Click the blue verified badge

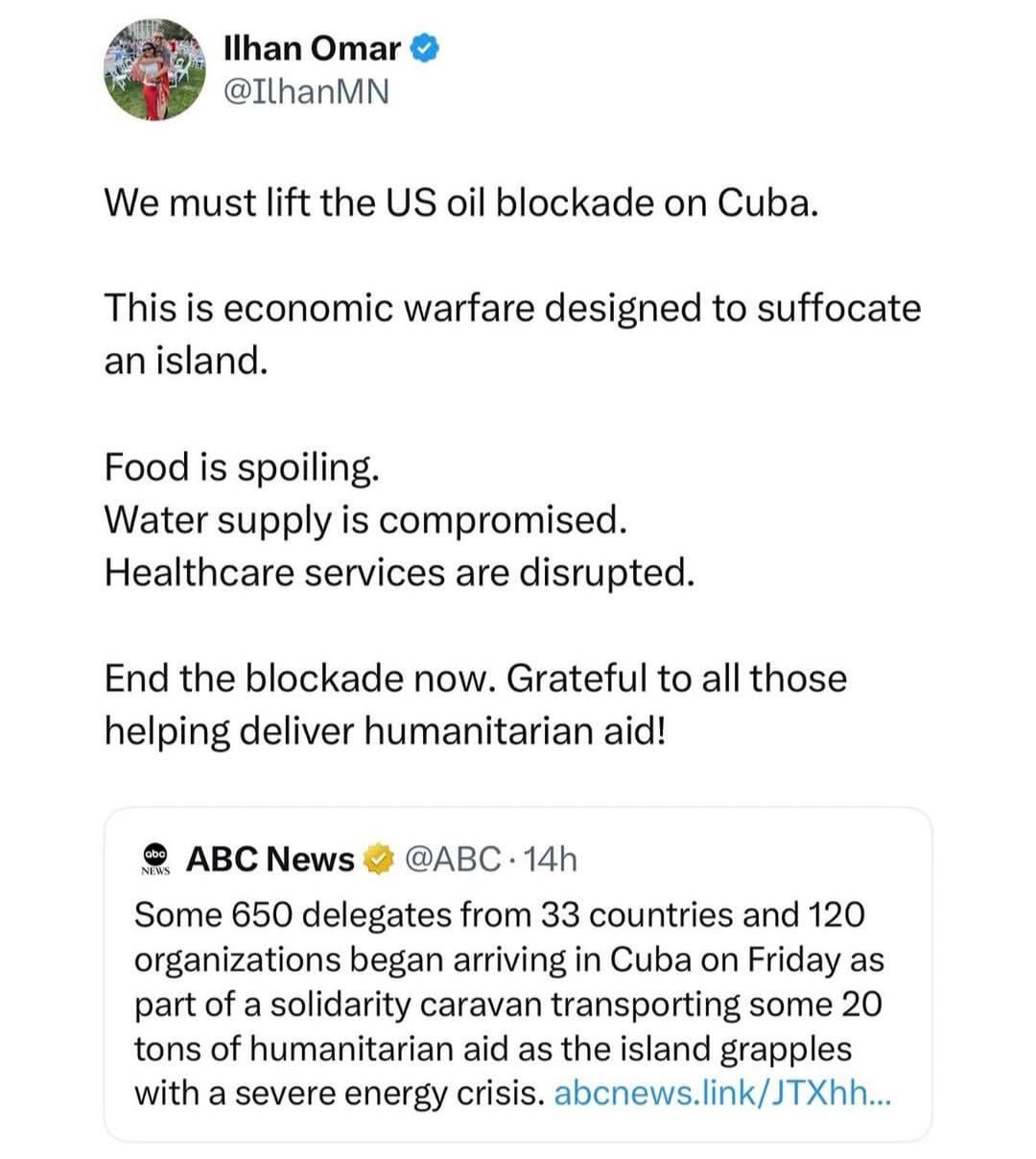(425, 48)
